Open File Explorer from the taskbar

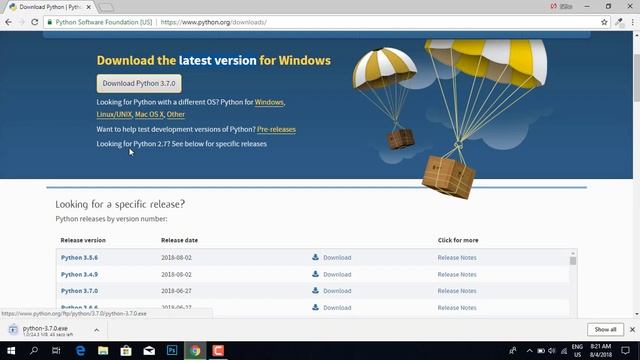point(103,351)
